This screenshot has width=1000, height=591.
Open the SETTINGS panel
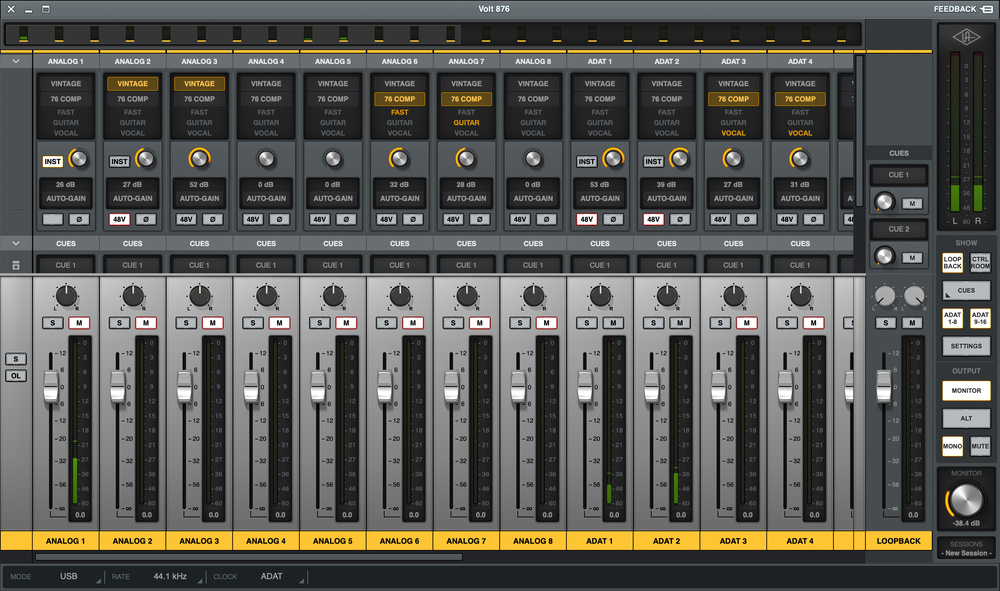(966, 346)
